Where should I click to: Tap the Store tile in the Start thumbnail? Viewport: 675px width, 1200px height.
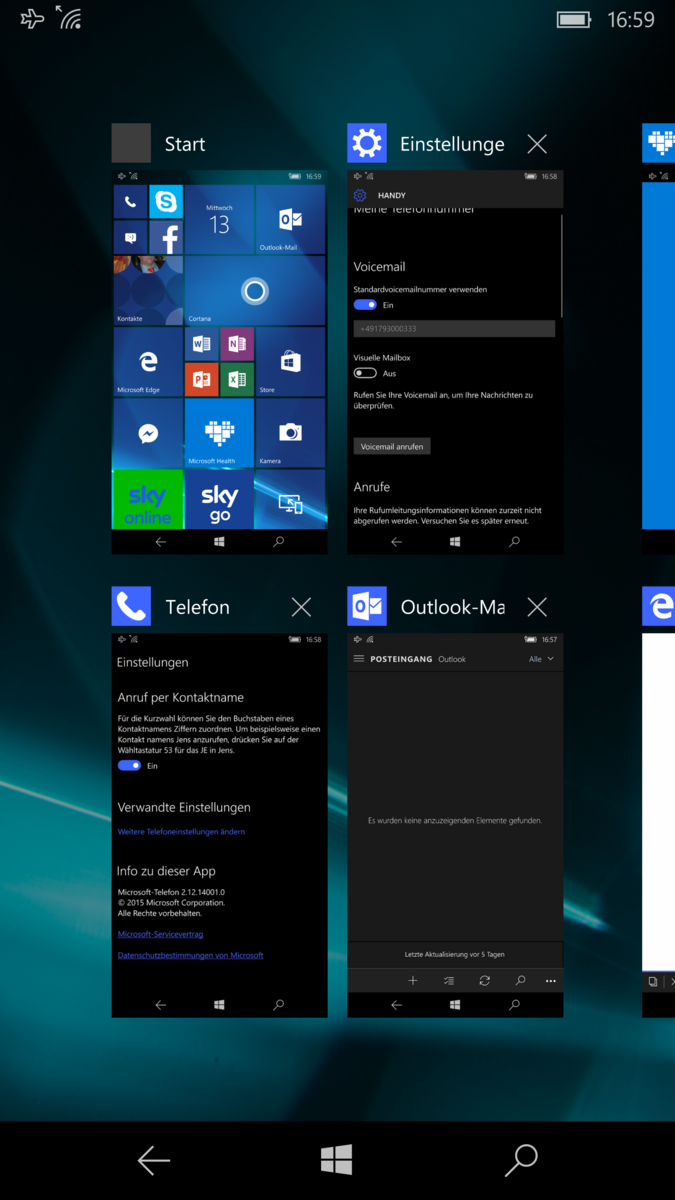click(290, 362)
